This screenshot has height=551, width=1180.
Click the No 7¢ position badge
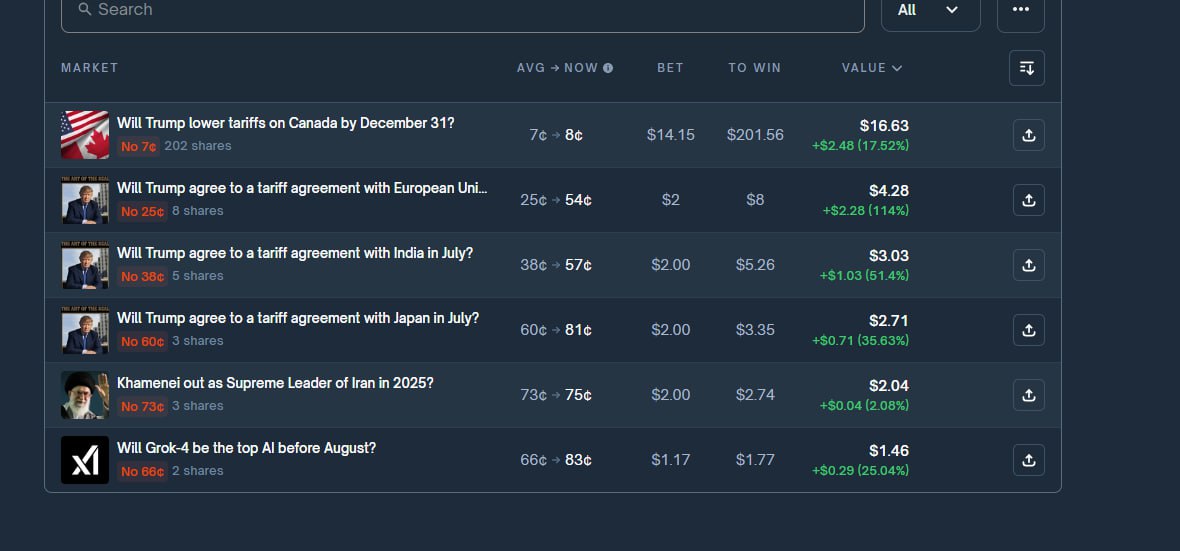pos(139,146)
